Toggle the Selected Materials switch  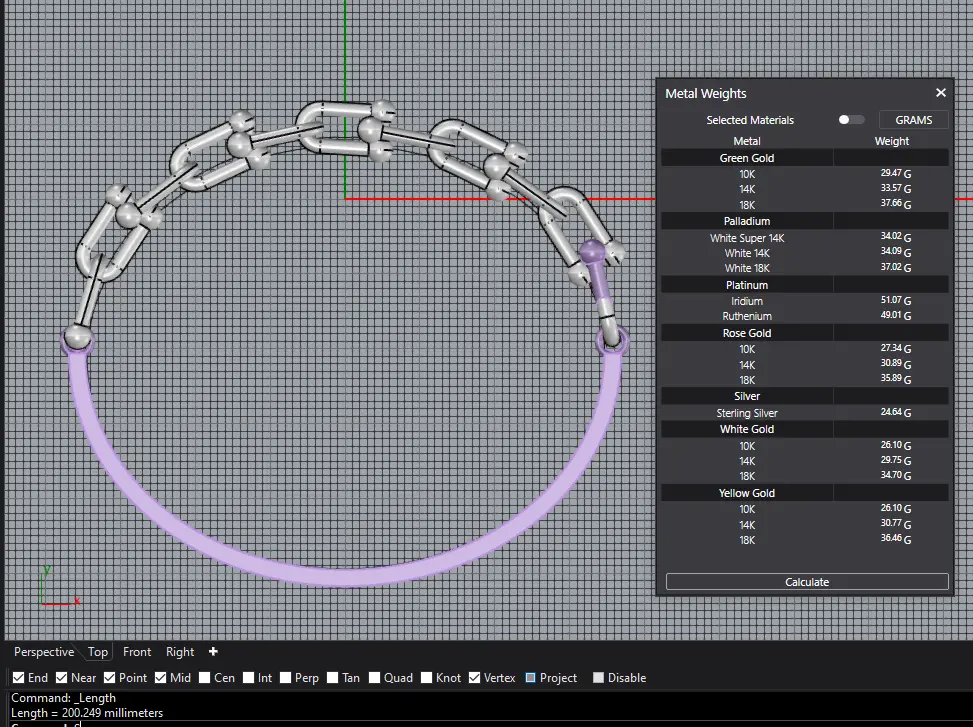click(x=851, y=120)
